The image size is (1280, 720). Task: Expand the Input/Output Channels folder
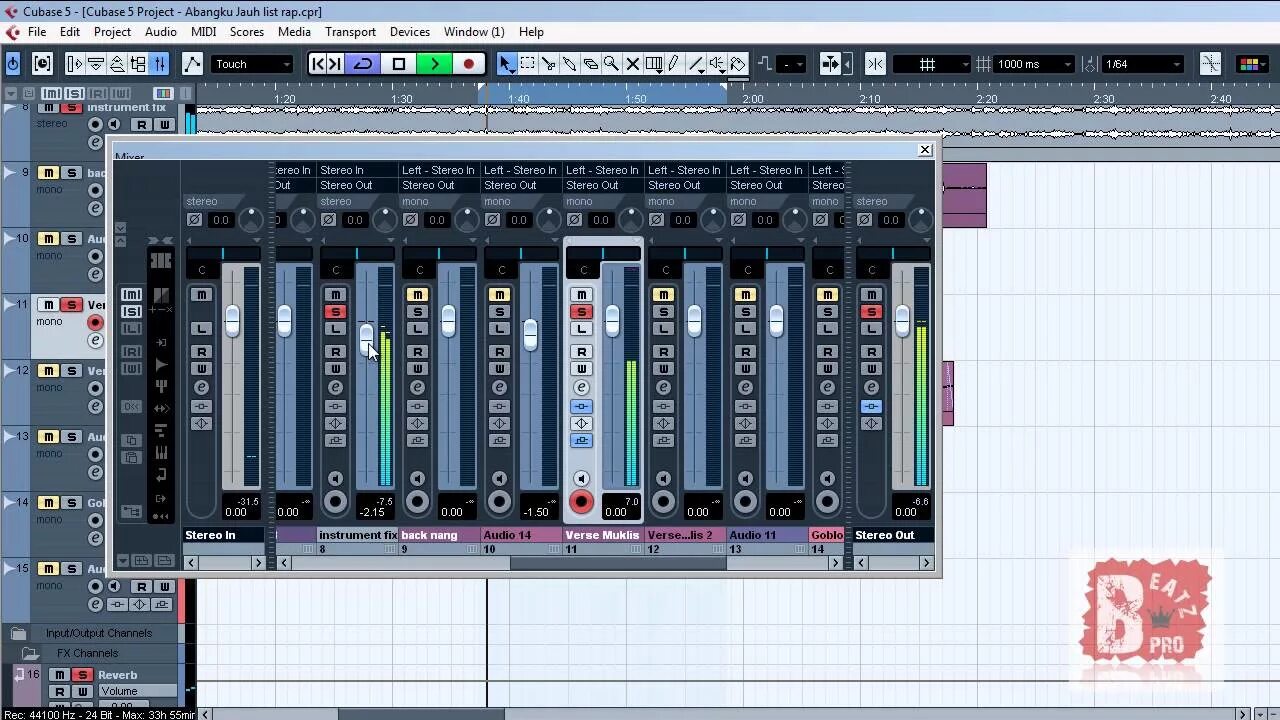18,633
